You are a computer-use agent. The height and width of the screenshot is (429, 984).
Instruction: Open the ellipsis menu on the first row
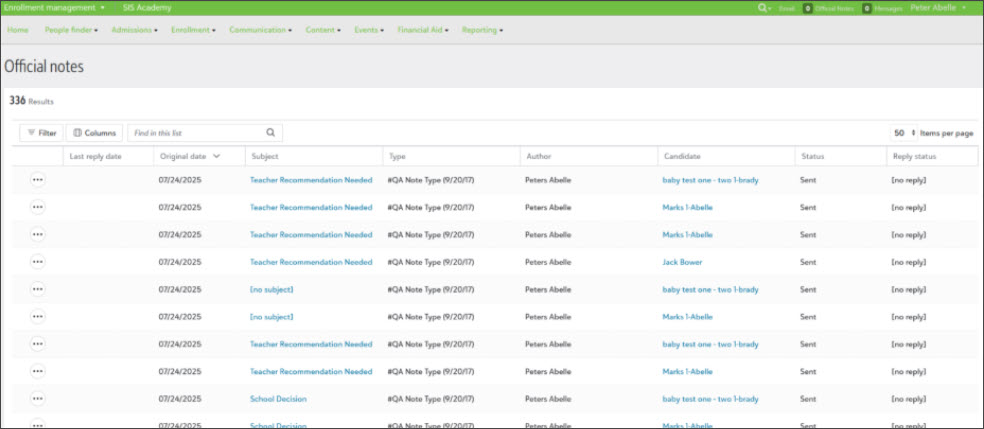(x=38, y=180)
